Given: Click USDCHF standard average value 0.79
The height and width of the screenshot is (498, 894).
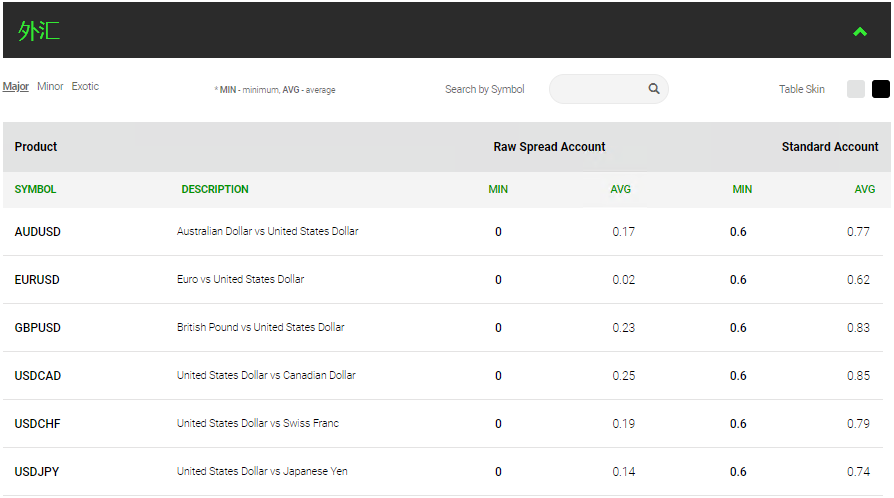Looking at the screenshot, I should point(858,423).
